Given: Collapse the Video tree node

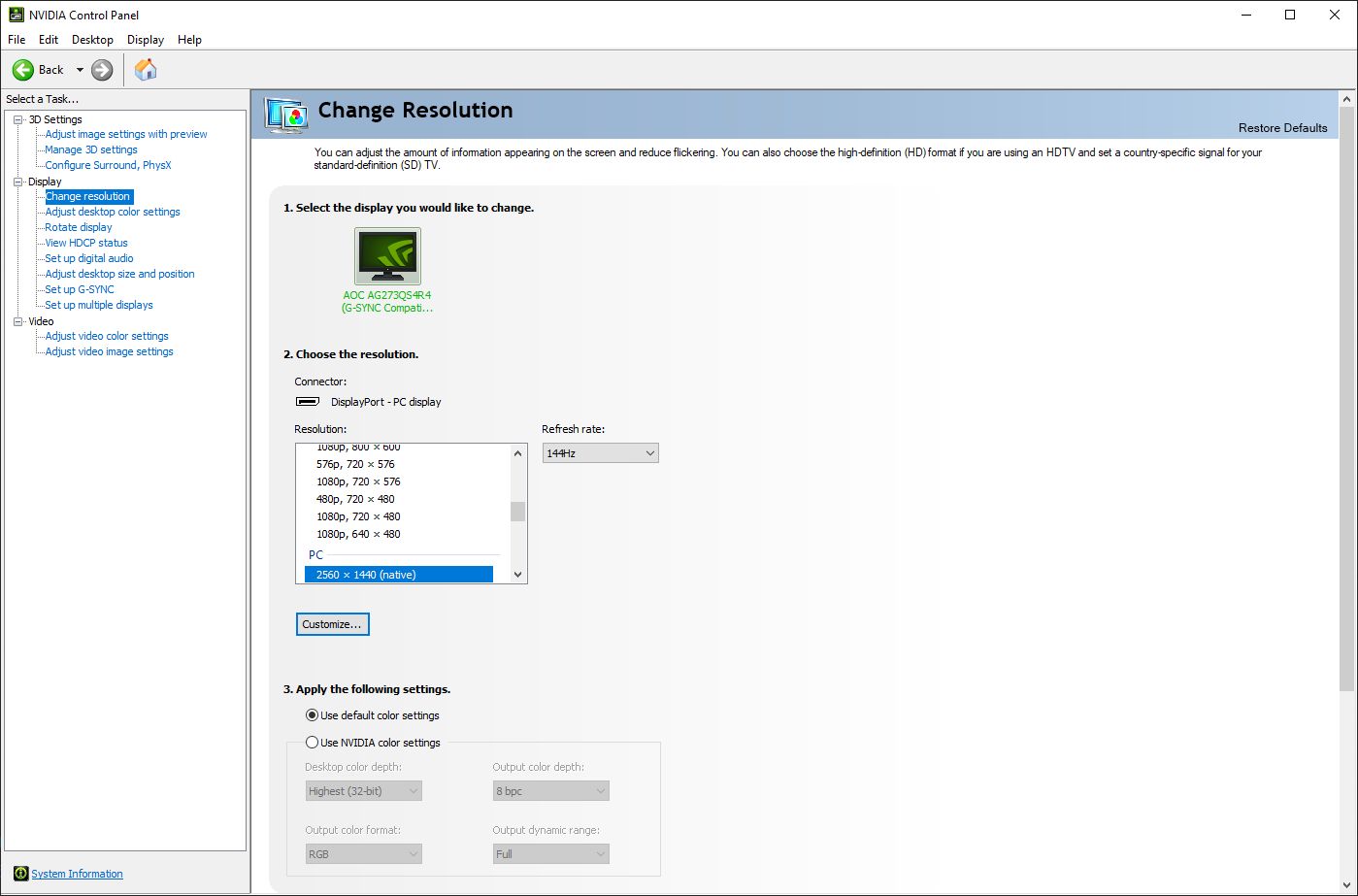Looking at the screenshot, I should [17, 321].
